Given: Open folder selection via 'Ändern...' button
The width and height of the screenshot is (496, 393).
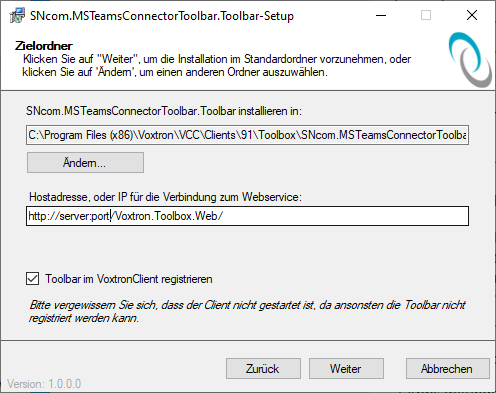Looking at the screenshot, I should click(85, 163).
